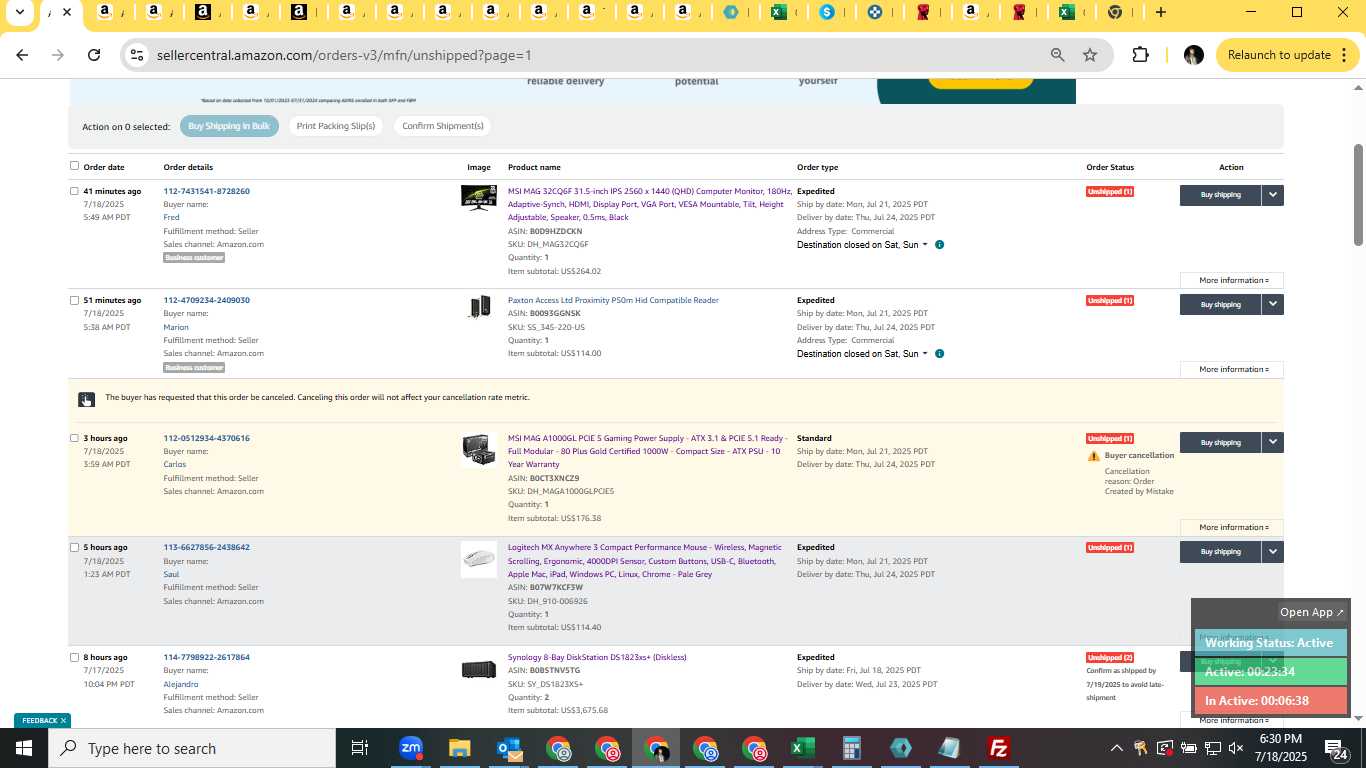The image size is (1366, 768).
Task: Open the Calculator app in taskbar
Action: [x=851, y=748]
